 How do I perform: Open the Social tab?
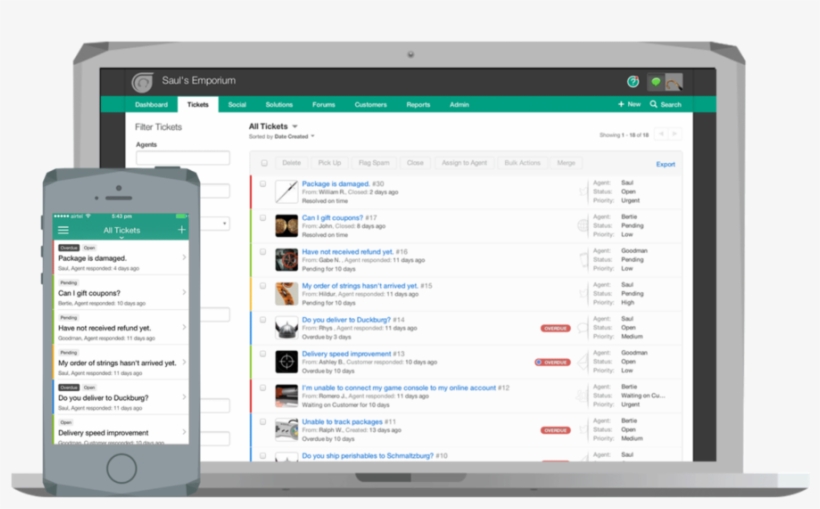(x=237, y=105)
